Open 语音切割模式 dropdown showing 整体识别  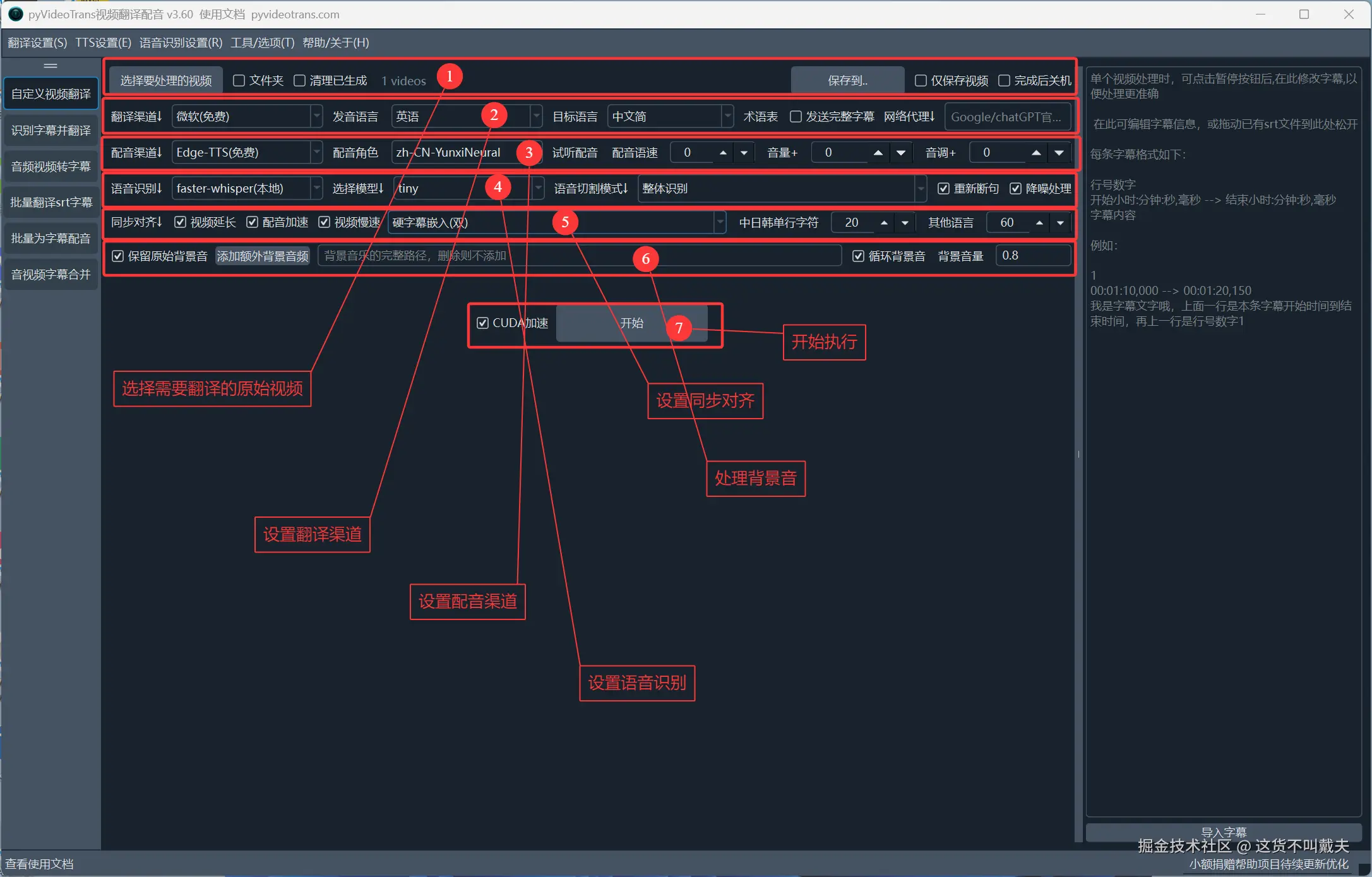pos(782,189)
